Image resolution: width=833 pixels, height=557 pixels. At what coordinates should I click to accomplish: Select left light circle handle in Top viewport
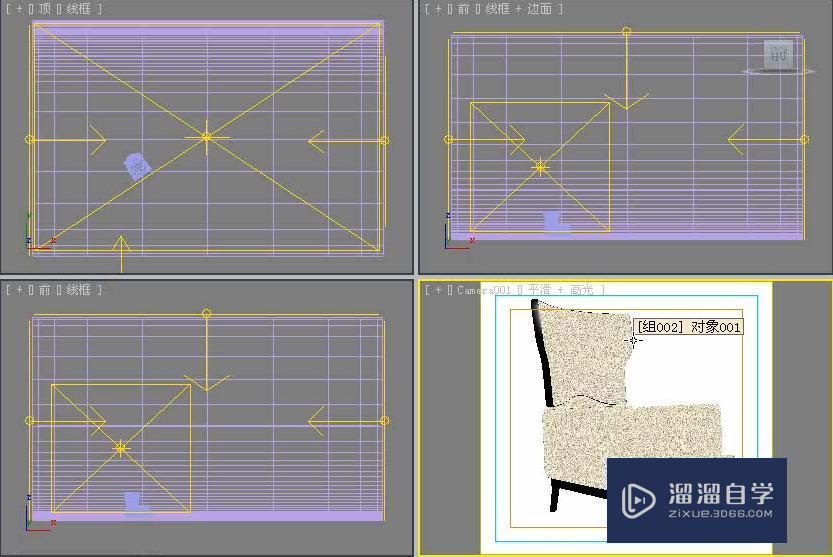tap(30, 139)
